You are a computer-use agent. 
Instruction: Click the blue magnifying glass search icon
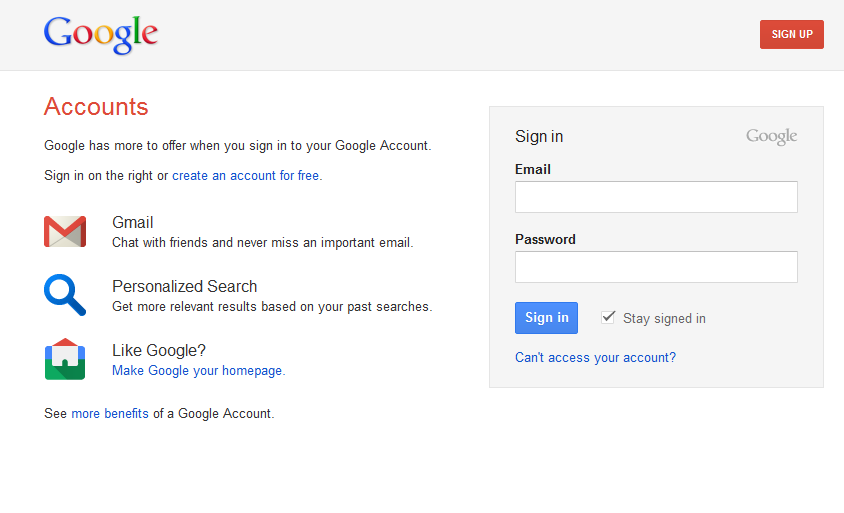[x=65, y=295]
